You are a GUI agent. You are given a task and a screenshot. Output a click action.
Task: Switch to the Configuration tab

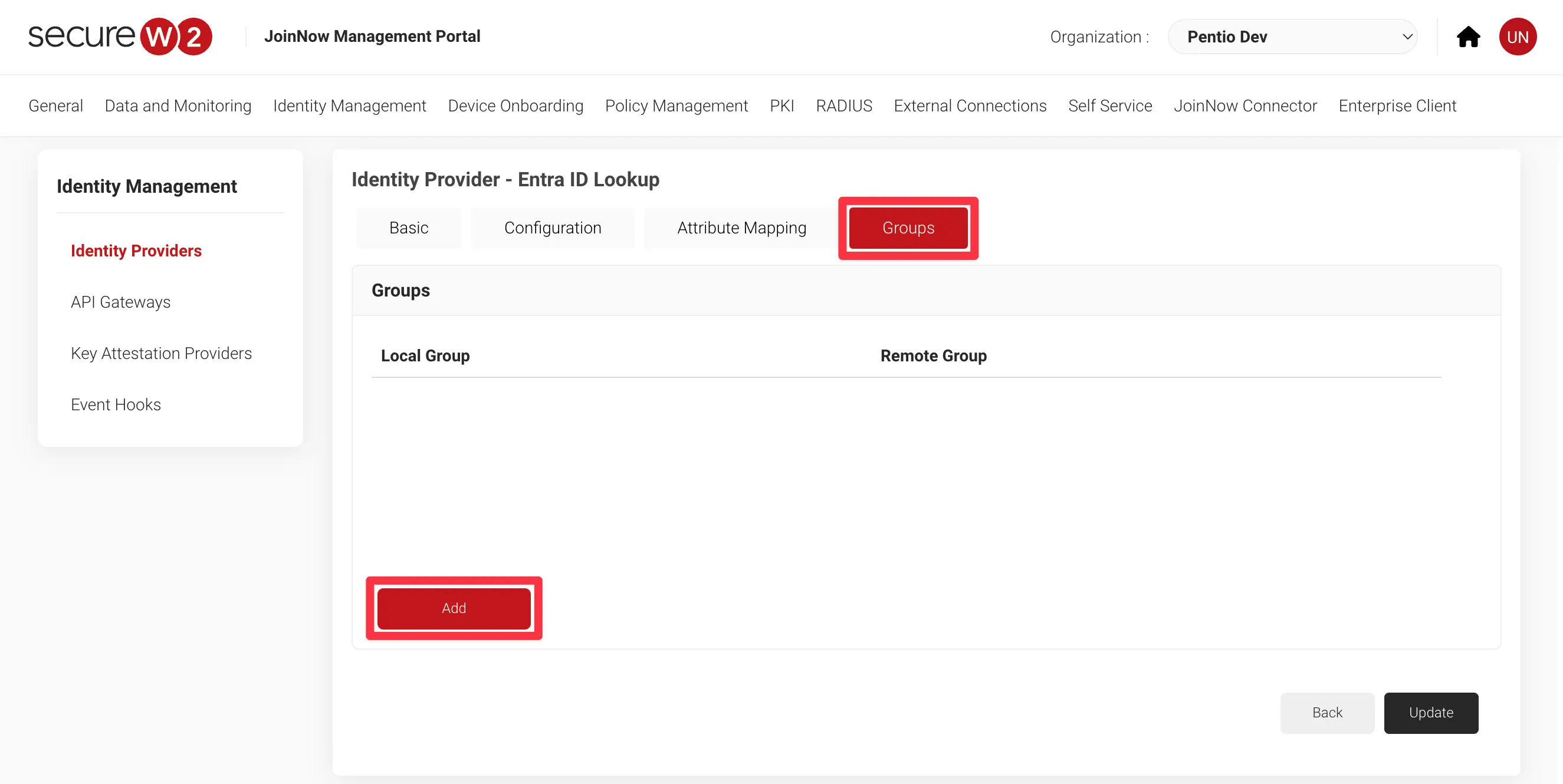click(x=552, y=228)
